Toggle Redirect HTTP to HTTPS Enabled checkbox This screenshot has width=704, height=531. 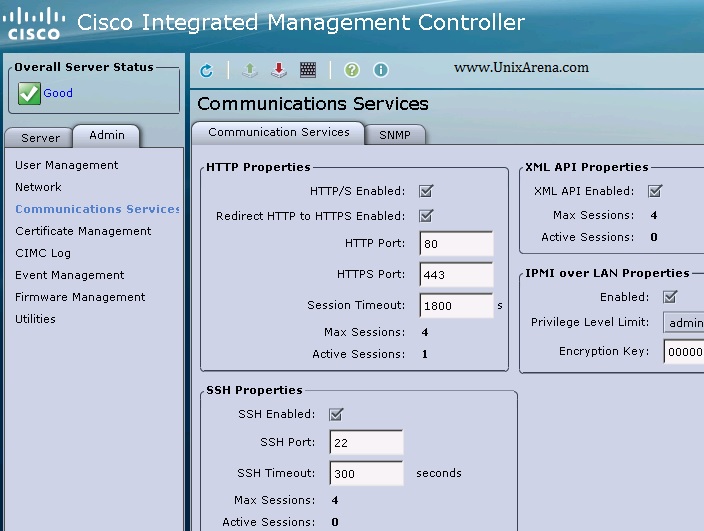(426, 216)
